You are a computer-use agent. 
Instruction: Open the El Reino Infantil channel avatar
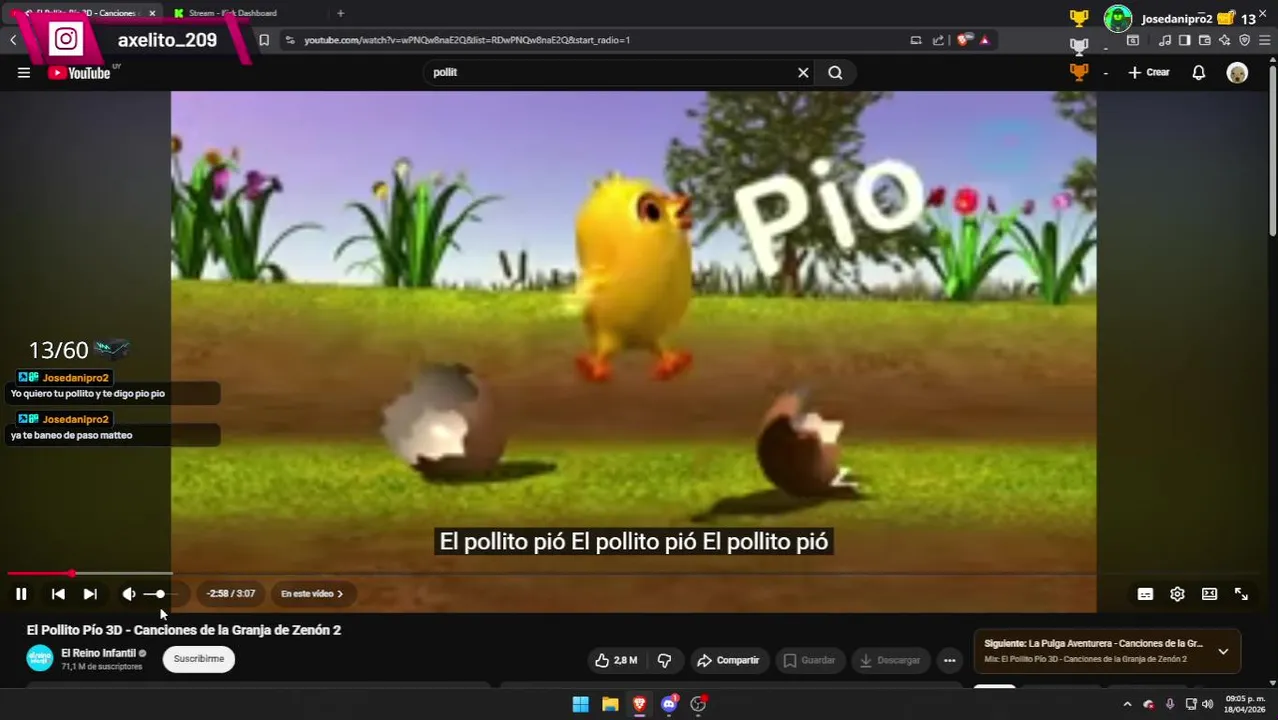coord(40,658)
